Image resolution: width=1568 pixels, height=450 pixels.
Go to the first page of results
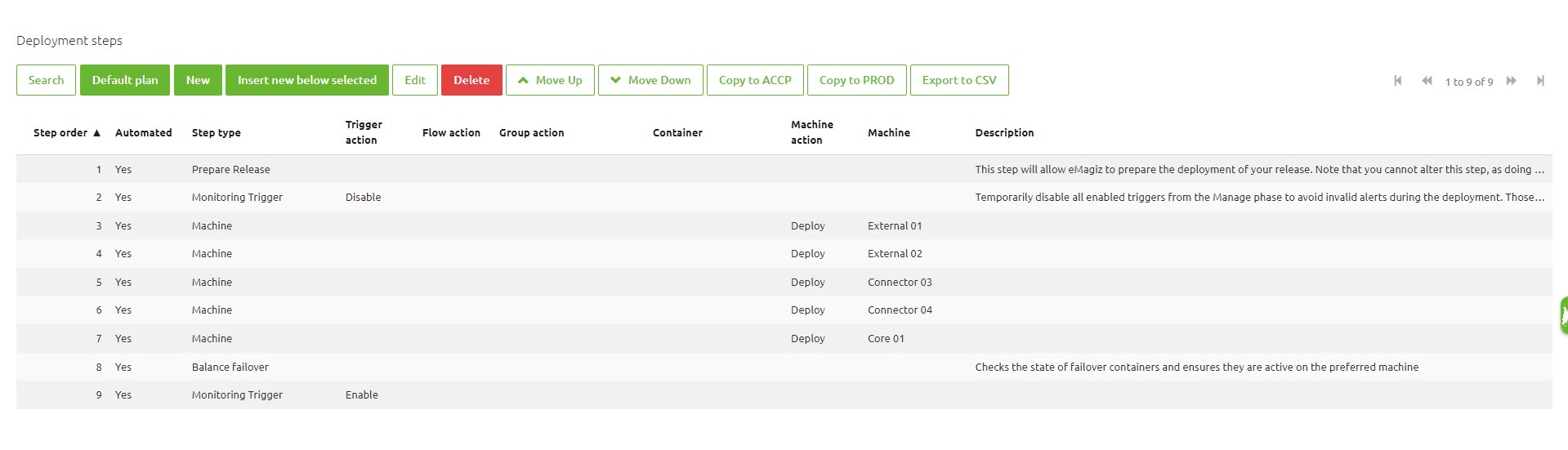coord(1397,81)
